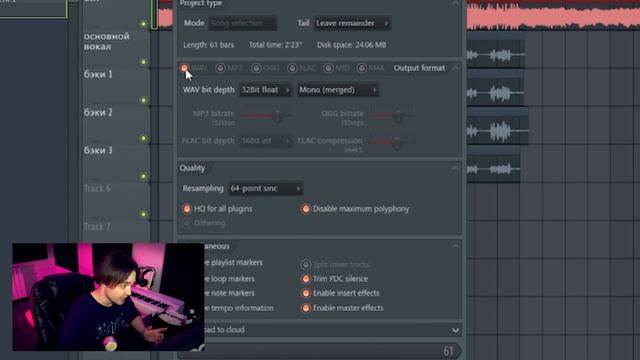This screenshot has width=640, height=360.
Task: Click the 'Length: 61 bars' info text
Action: (209, 45)
